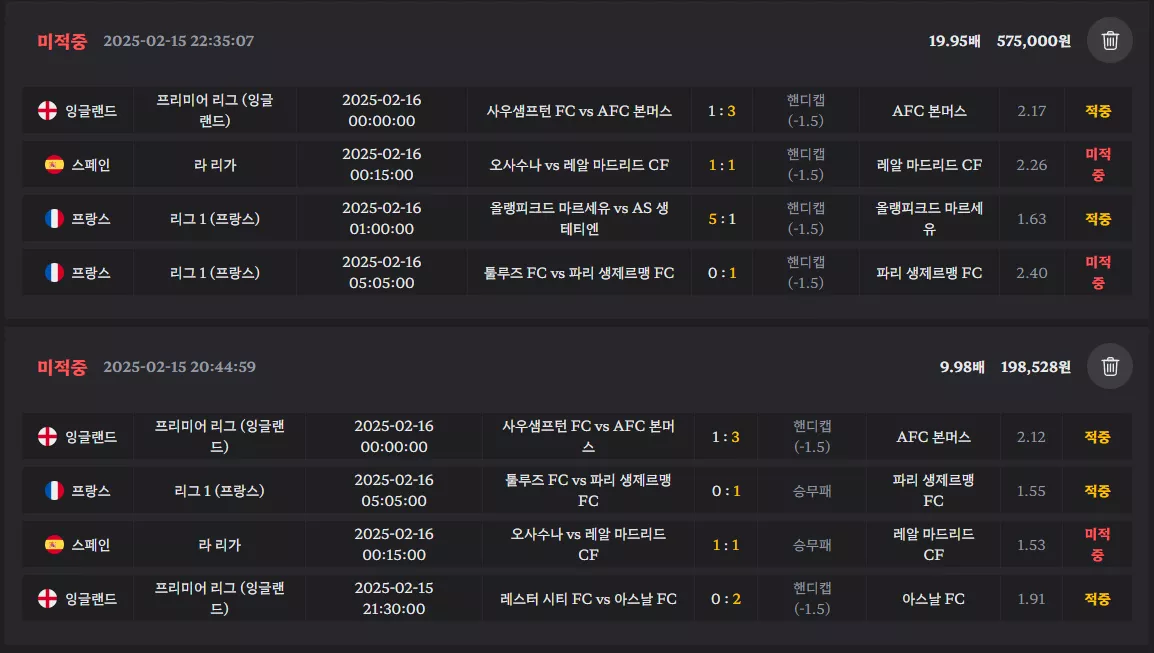Click the 19.95배 total odds value
Image resolution: width=1154 pixels, height=653 pixels.
click(x=954, y=41)
